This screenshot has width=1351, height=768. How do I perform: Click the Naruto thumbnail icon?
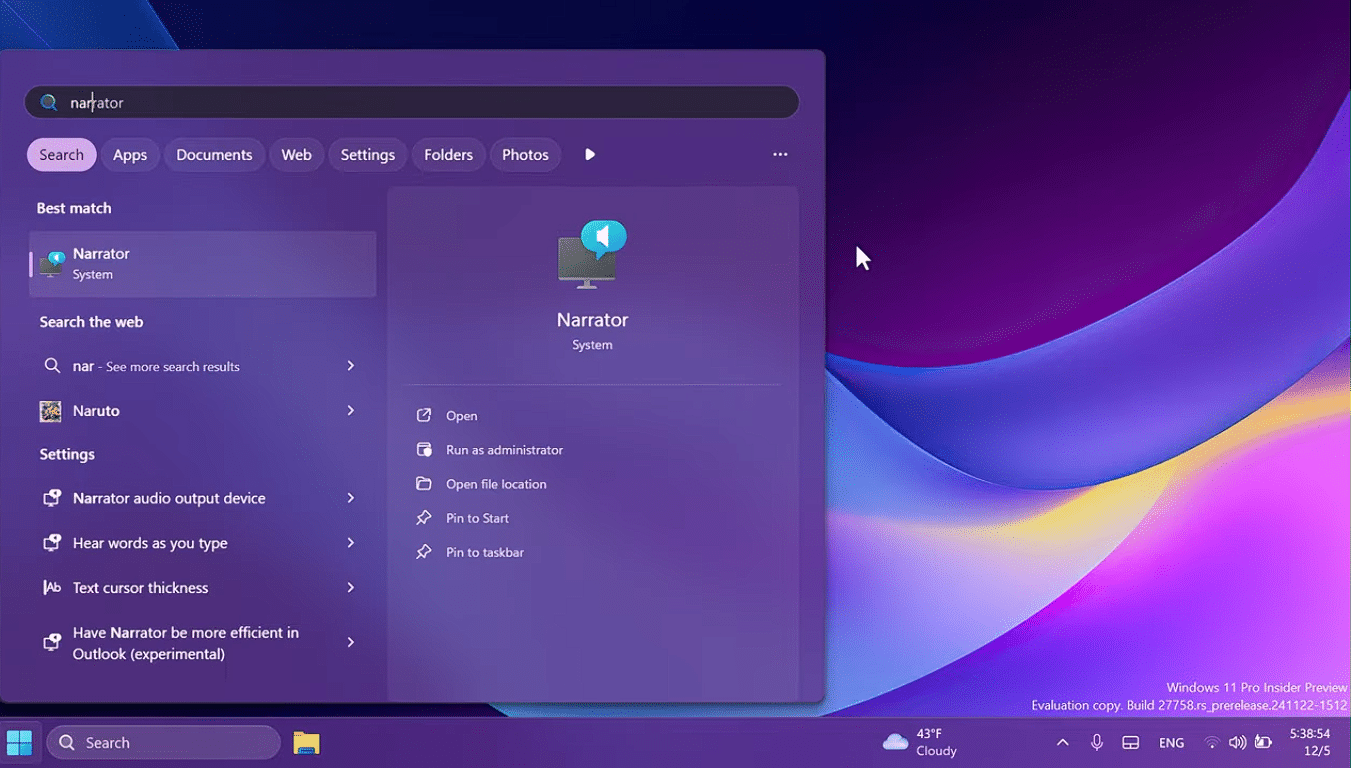[x=50, y=411]
